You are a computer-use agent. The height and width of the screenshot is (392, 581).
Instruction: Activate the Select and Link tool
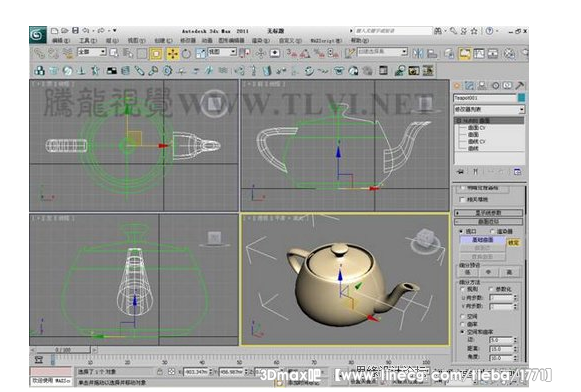(x=39, y=53)
